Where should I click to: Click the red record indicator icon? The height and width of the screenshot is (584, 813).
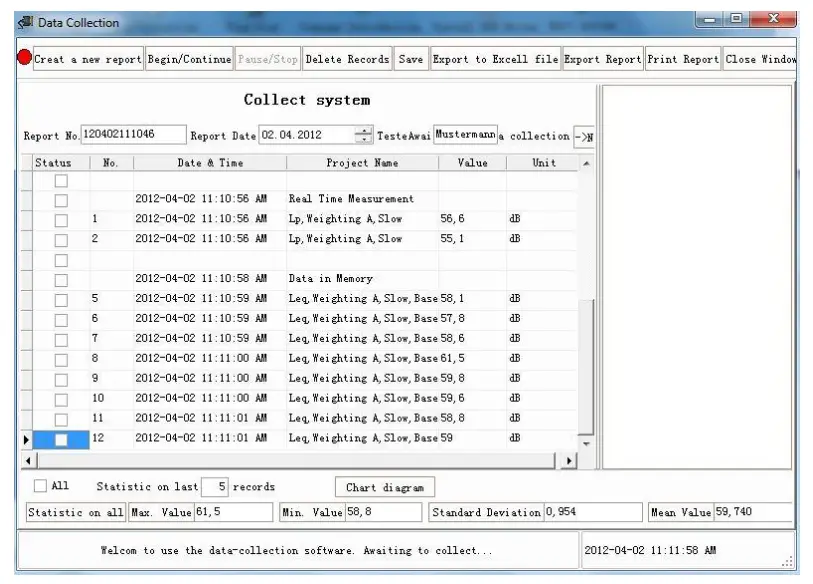(24, 57)
